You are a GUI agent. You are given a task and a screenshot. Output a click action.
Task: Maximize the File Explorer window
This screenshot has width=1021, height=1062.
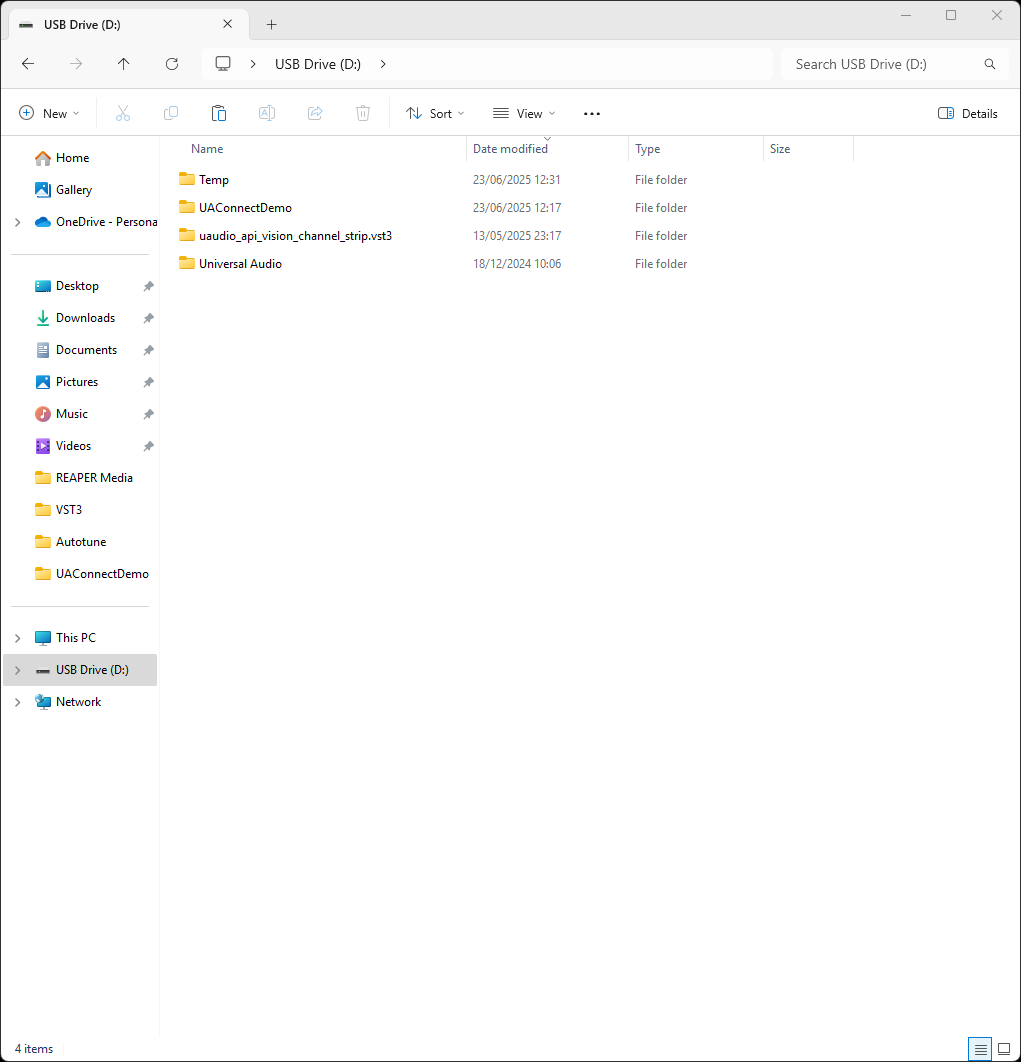(951, 15)
